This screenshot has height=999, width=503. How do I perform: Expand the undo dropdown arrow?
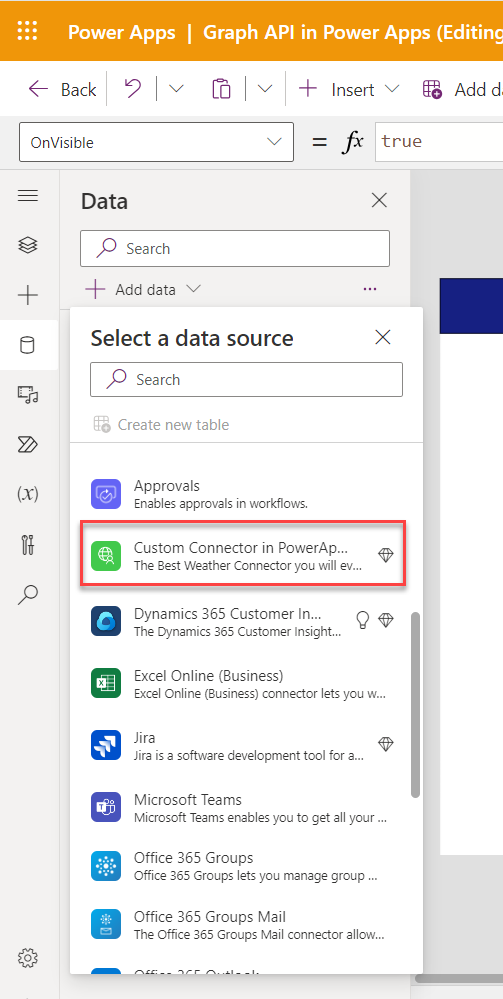point(175,89)
